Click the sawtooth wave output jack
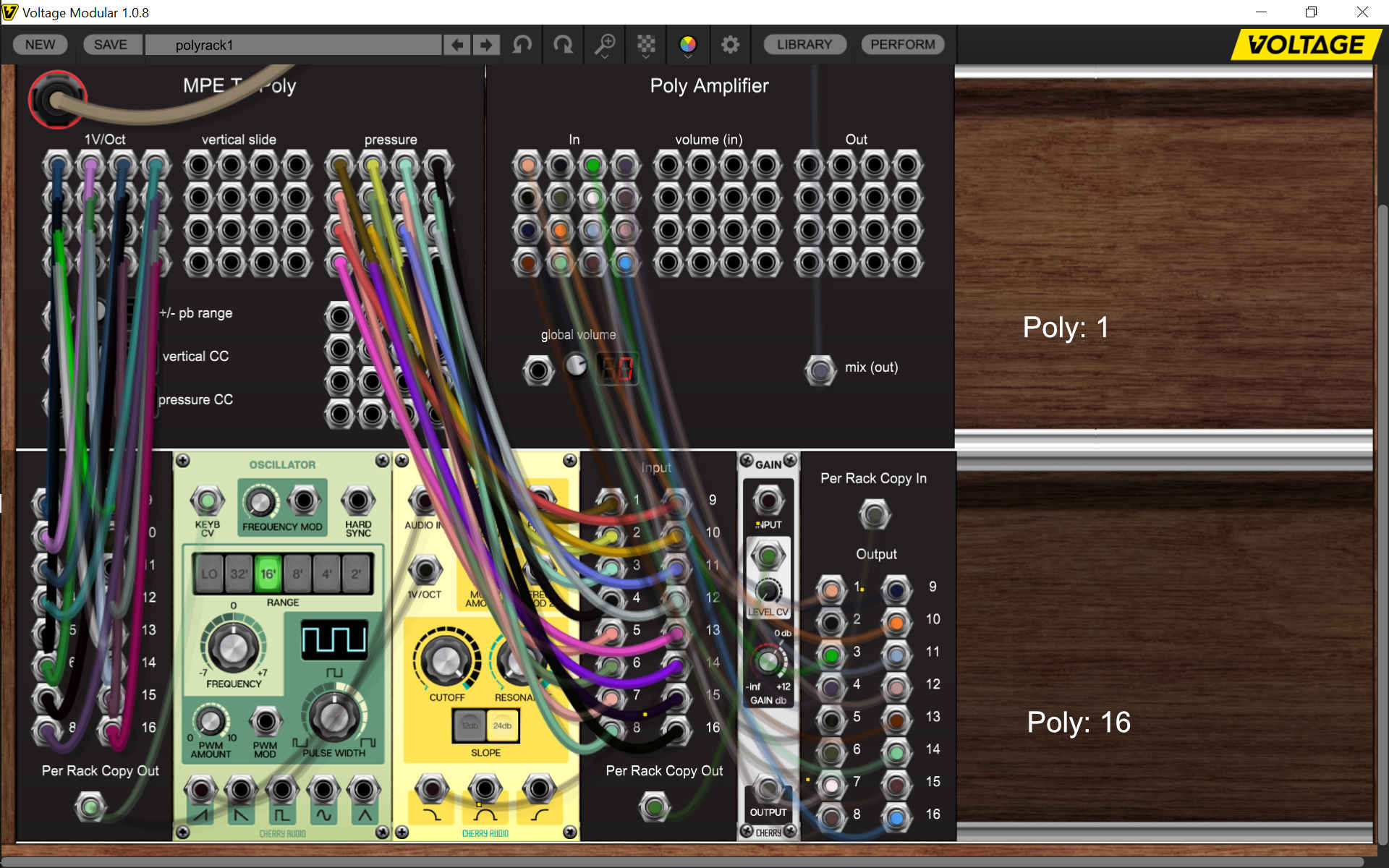Viewport: 1389px width, 868px height. coord(242,790)
